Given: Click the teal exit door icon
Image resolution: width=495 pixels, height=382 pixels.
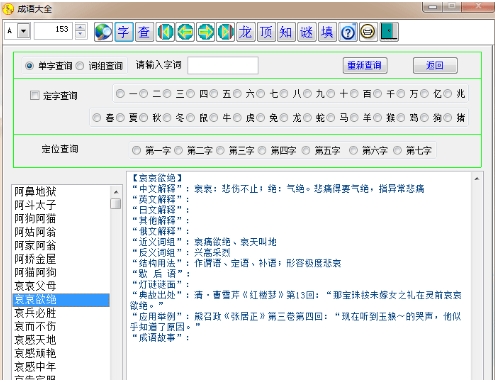Looking at the screenshot, I should tap(389, 32).
